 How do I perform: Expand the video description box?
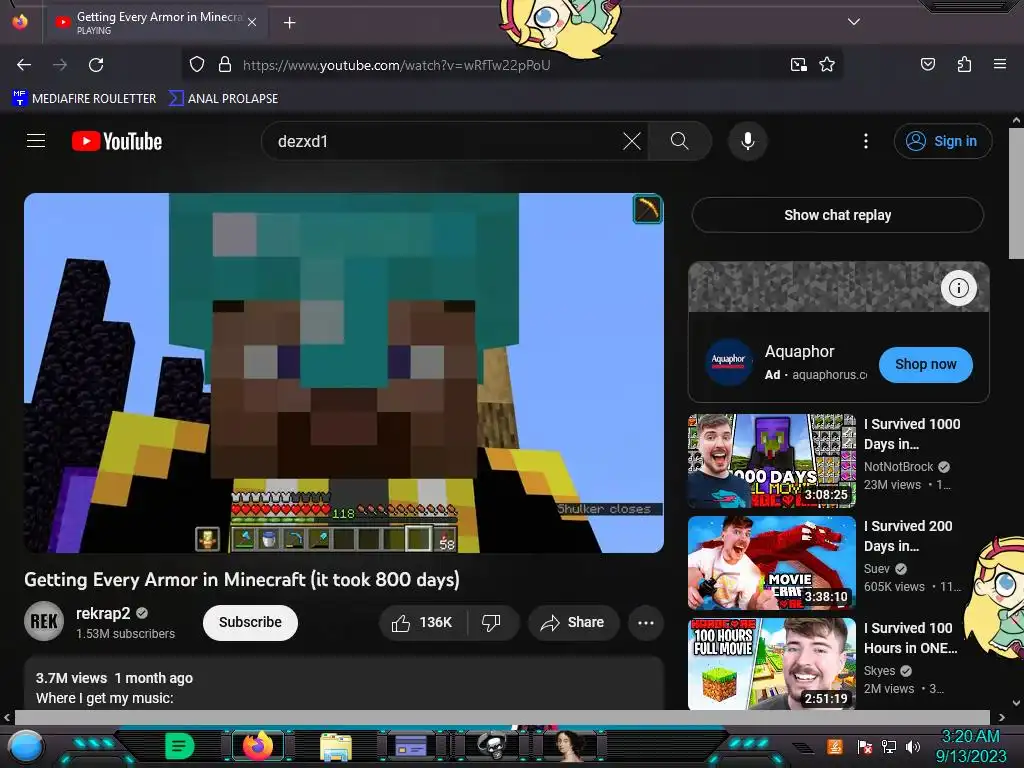click(x=344, y=683)
